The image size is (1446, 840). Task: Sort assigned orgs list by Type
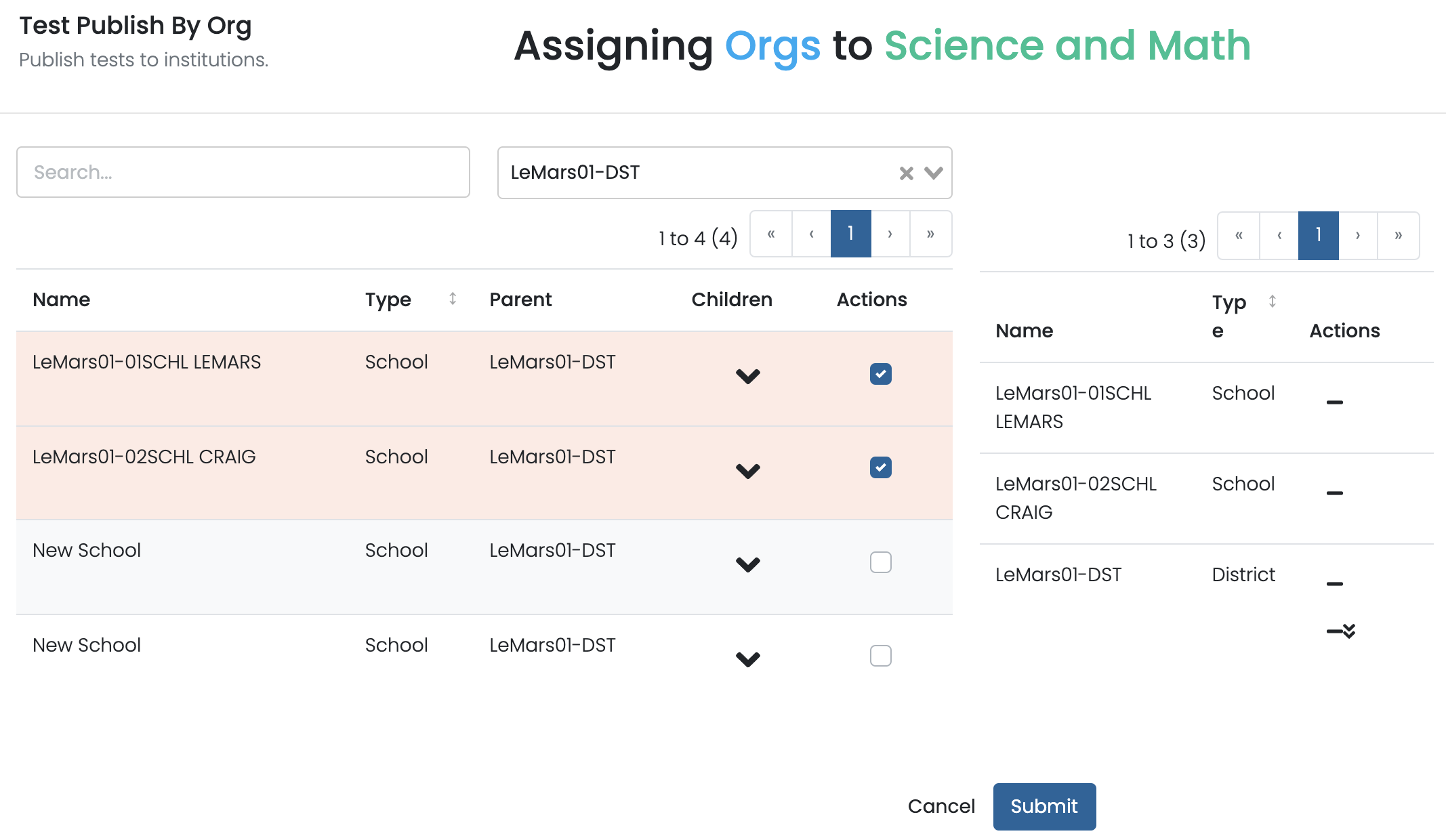pos(1273,302)
